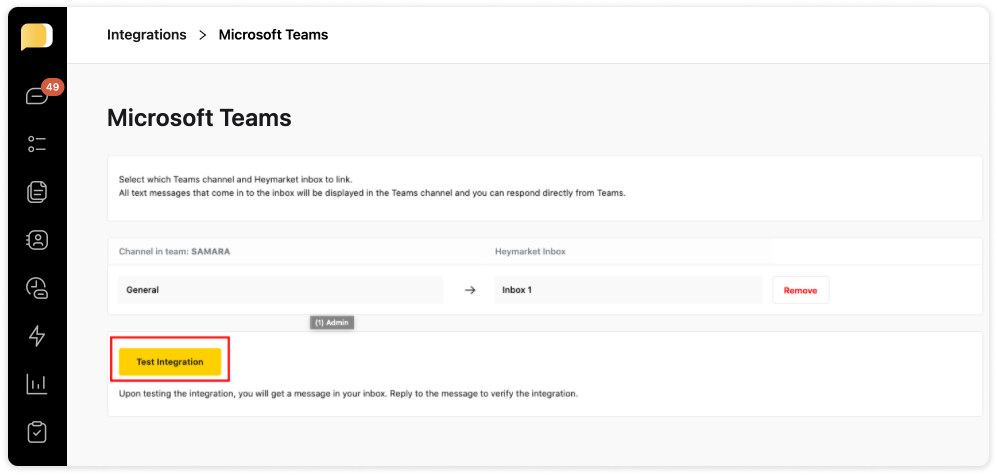Screen dimensions: 997x475
Task: Go back to Integrations breadcrumb
Action: [x=147, y=35]
